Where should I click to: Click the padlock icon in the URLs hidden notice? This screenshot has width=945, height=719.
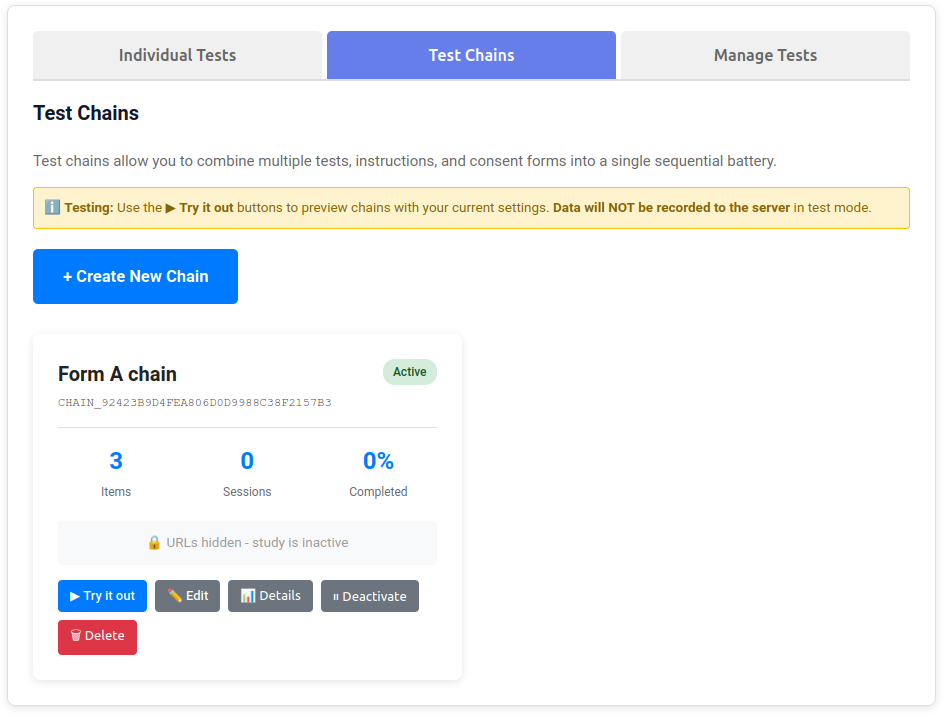154,542
